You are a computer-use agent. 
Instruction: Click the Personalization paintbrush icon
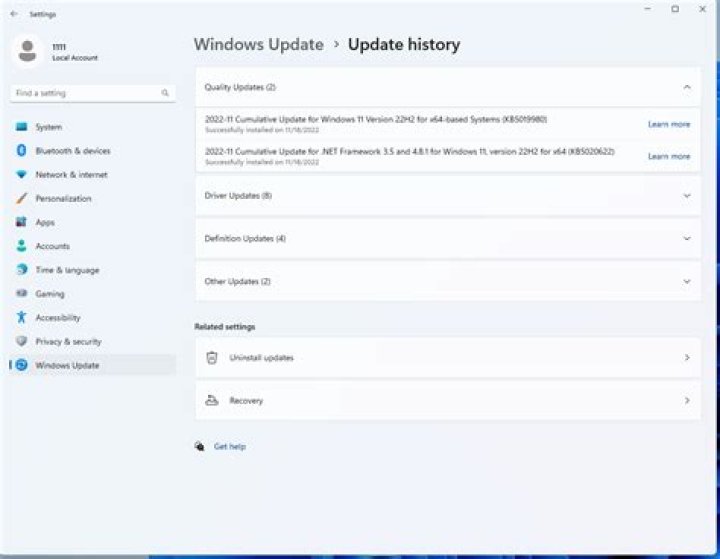pyautogui.click(x=21, y=199)
